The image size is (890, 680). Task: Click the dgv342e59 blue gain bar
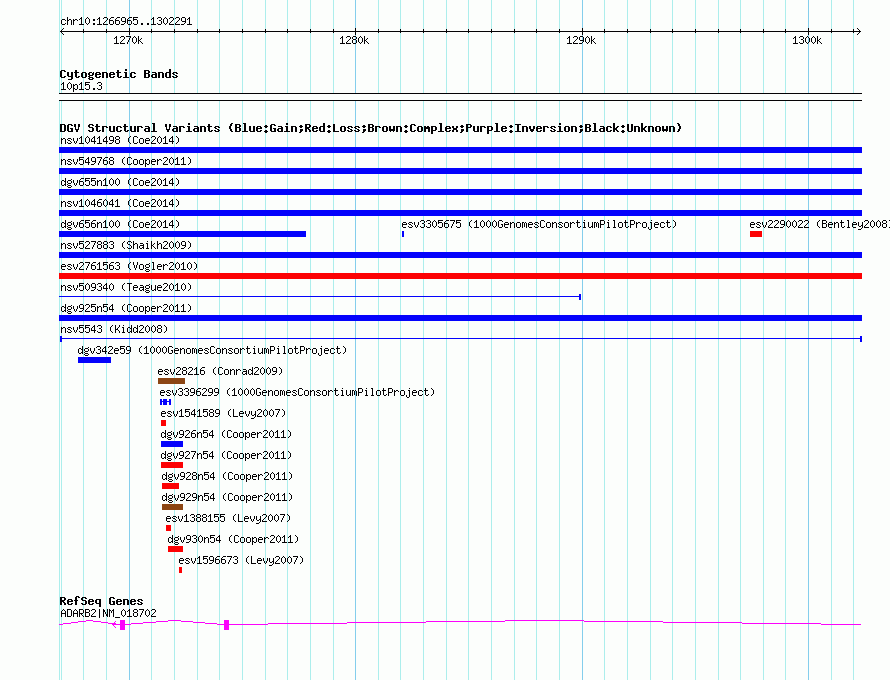click(94, 360)
